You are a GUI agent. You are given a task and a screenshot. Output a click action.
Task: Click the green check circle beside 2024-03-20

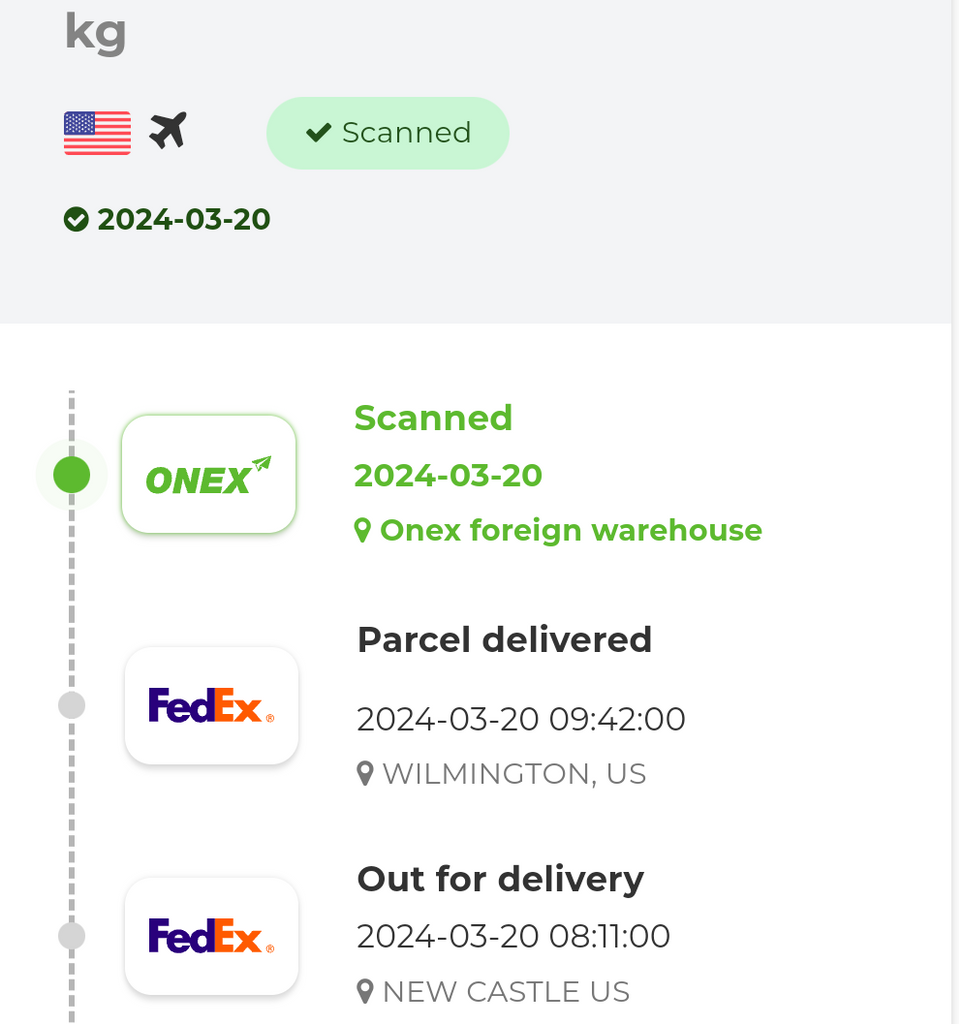(76, 219)
